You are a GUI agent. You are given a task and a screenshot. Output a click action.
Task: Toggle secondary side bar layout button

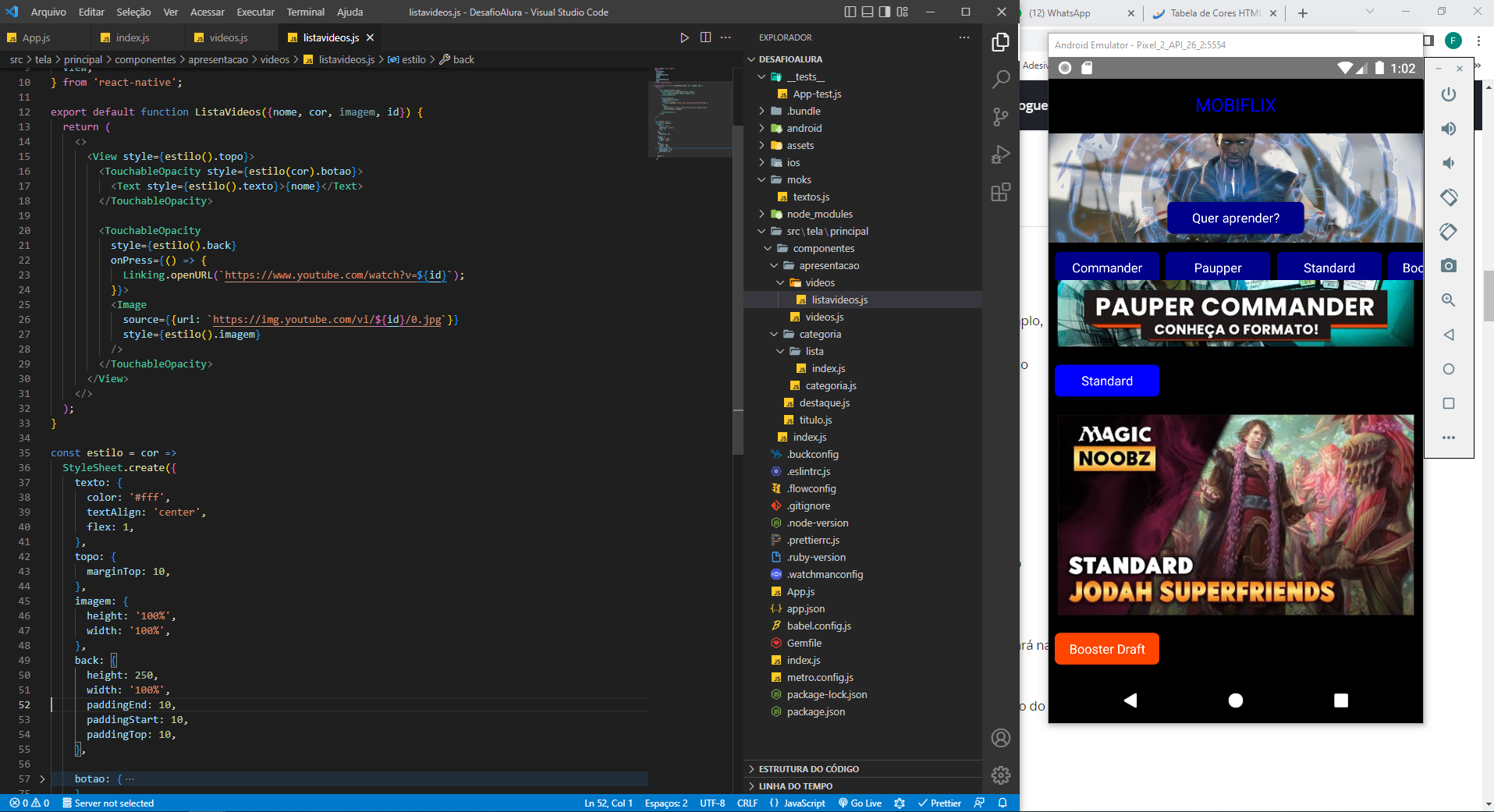coord(885,12)
